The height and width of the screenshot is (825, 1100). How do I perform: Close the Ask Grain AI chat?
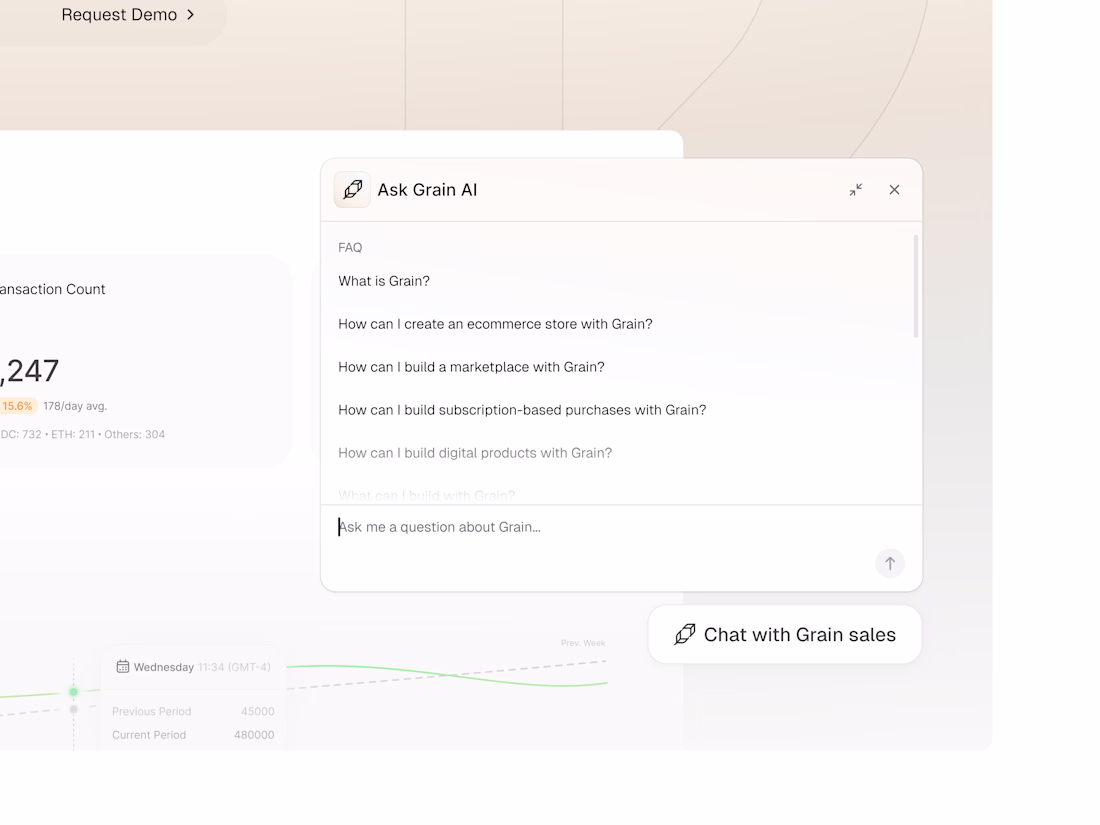coord(894,190)
